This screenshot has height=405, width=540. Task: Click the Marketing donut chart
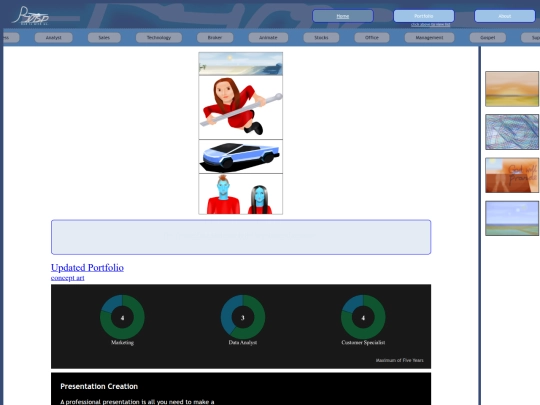pyautogui.click(x=122, y=317)
